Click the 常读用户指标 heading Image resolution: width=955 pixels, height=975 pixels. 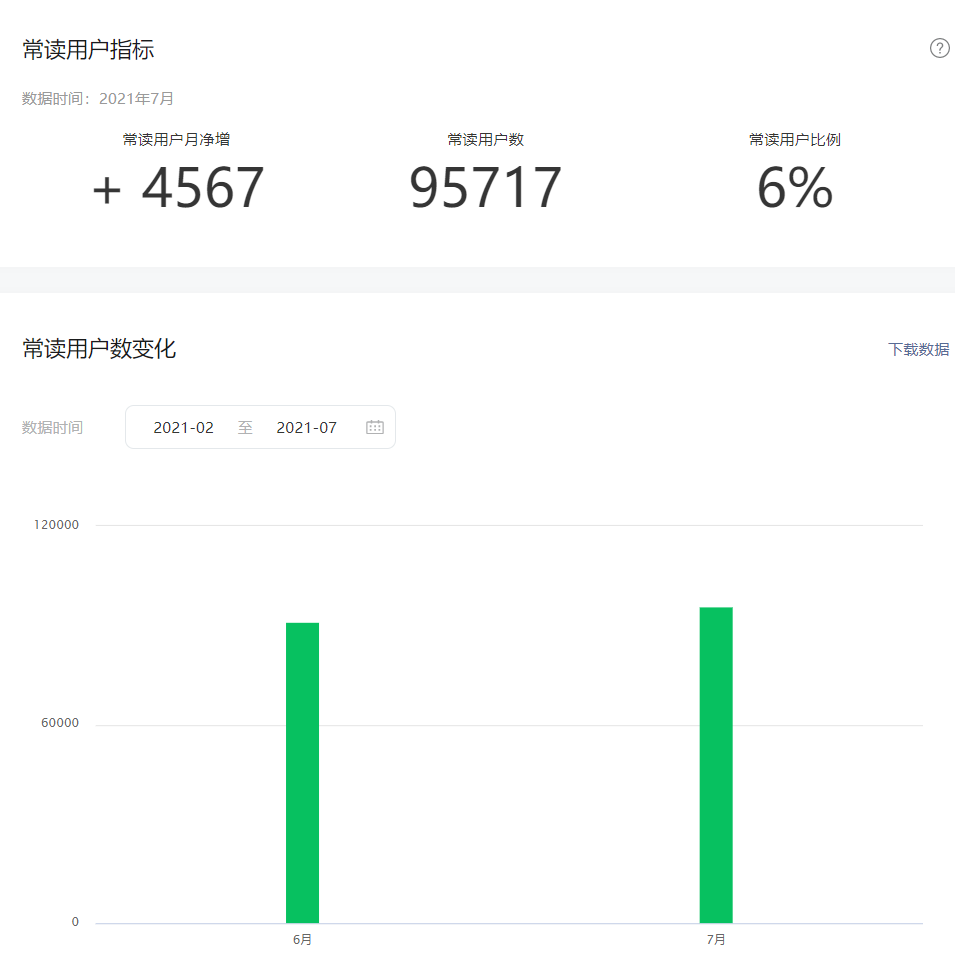pos(88,49)
